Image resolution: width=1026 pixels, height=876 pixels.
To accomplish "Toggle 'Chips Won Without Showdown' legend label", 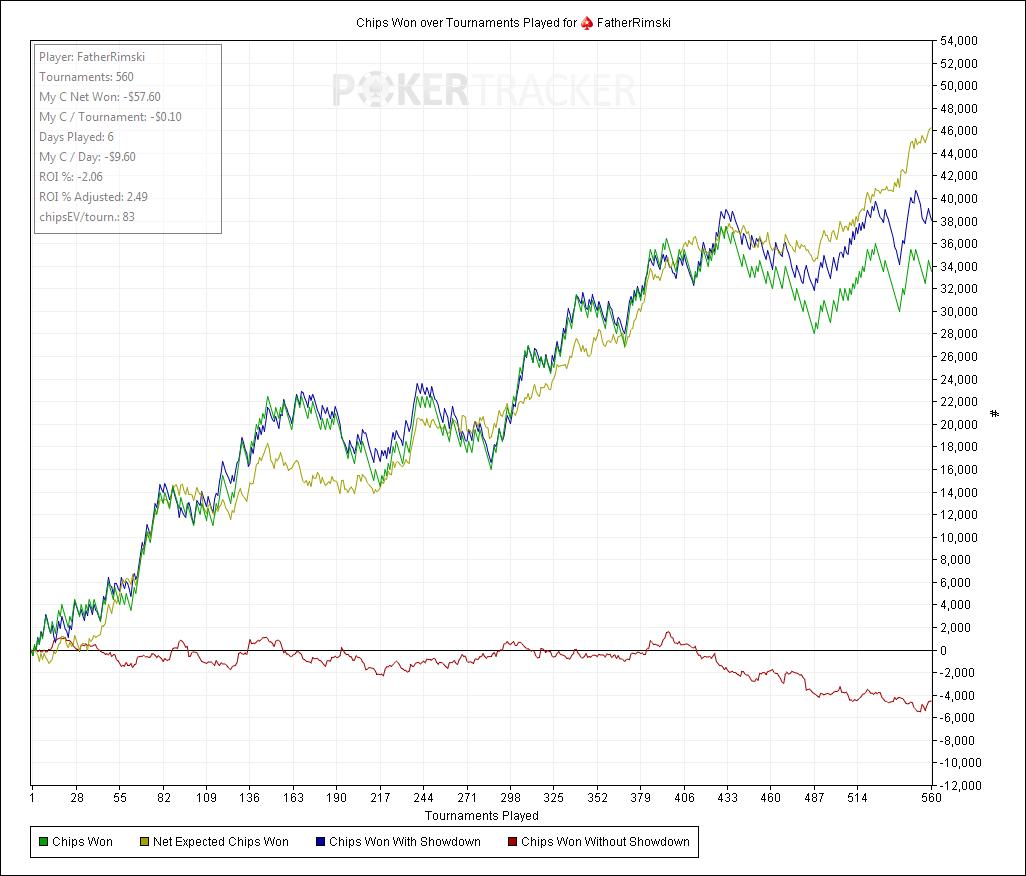I will [x=604, y=842].
